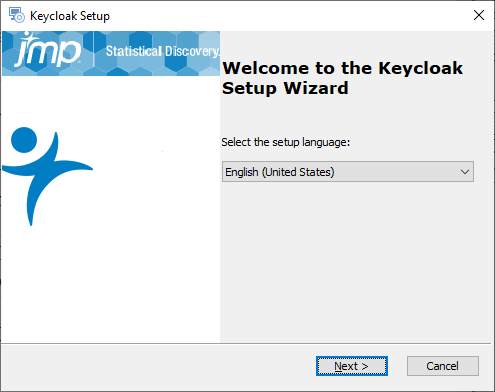This screenshot has width=495, height=392.
Task: Close the Keycloak Setup window
Action: (x=479, y=15)
